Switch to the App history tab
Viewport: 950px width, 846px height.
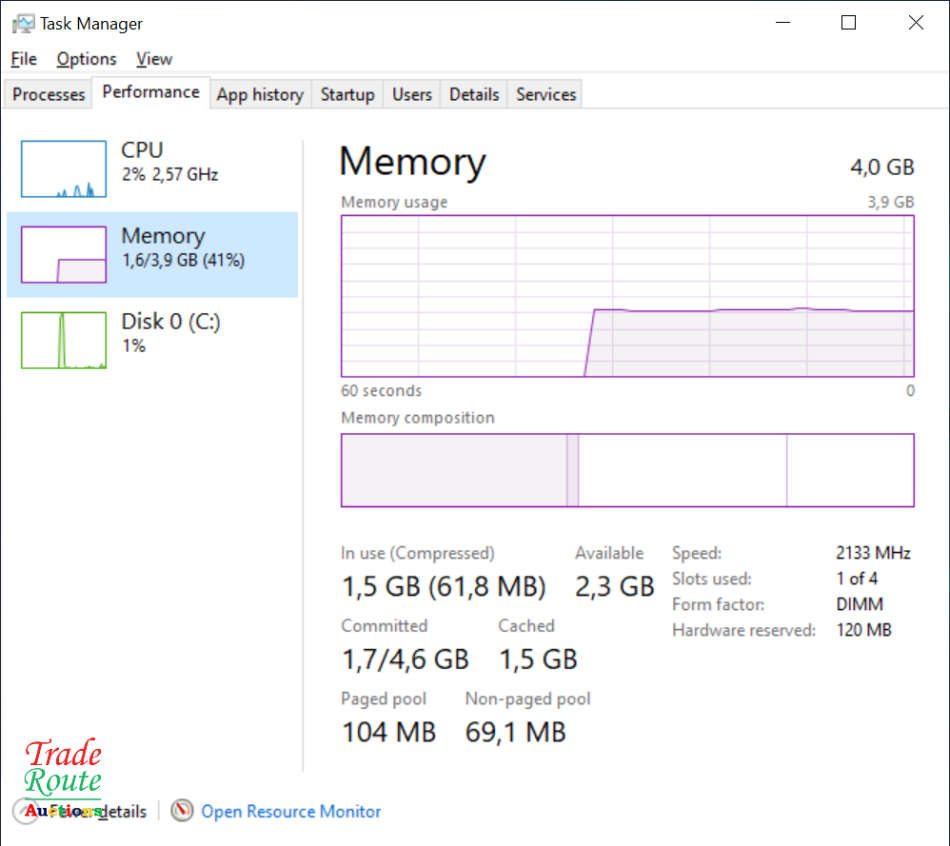[x=259, y=94]
